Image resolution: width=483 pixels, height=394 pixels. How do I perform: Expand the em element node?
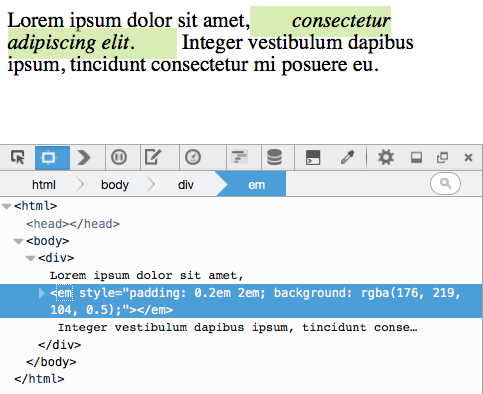coord(42,293)
